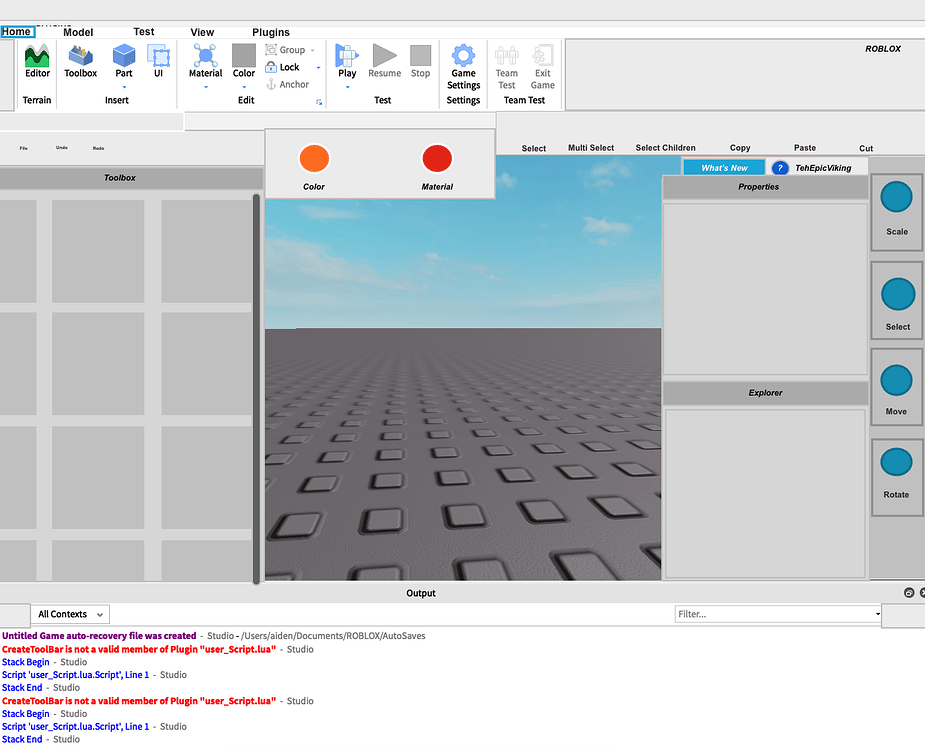Click the Select Children button
The height and width of the screenshot is (750, 925).
pos(665,148)
